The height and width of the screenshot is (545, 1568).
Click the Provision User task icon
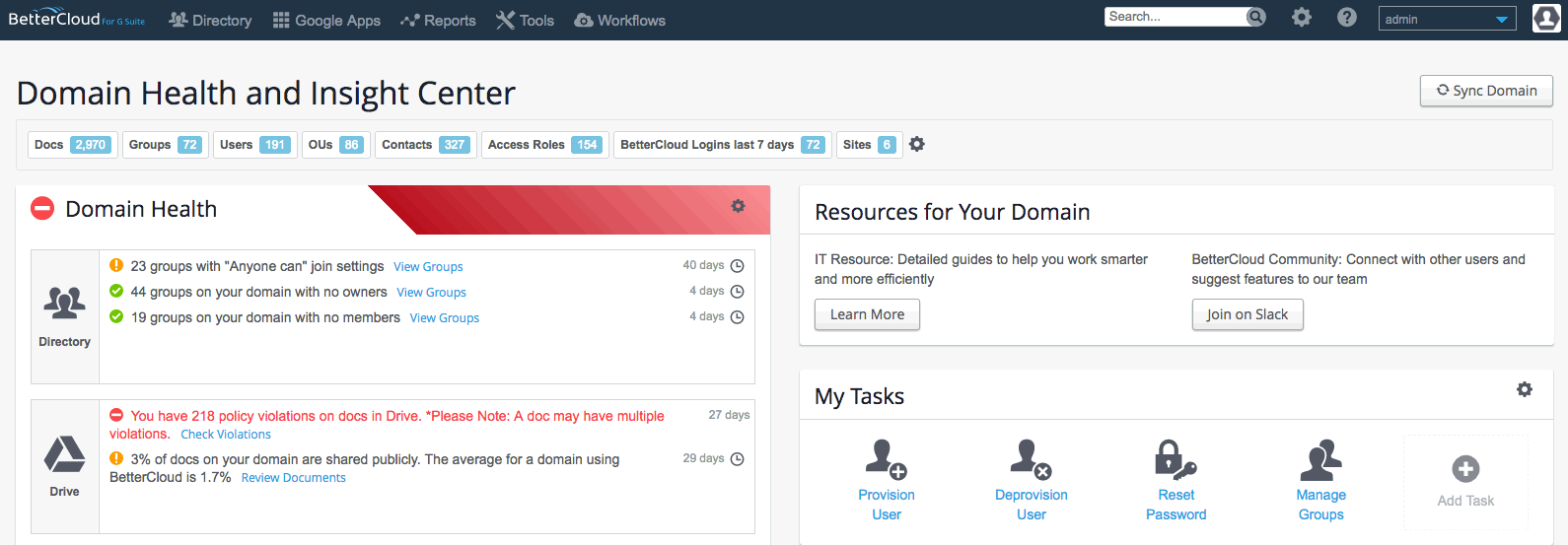[886, 460]
